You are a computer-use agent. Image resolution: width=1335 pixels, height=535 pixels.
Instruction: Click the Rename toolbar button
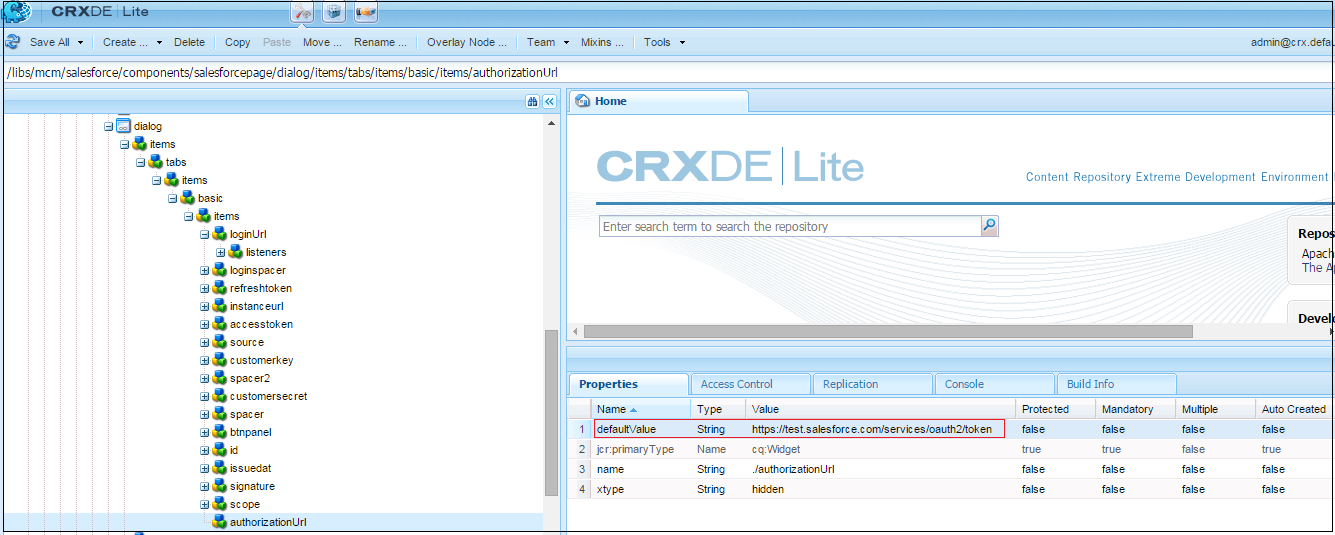[x=380, y=42]
